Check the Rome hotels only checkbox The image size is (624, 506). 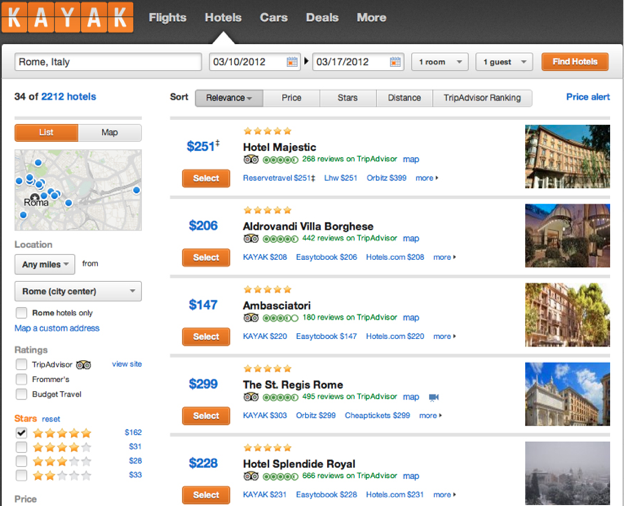pyautogui.click(x=21, y=313)
